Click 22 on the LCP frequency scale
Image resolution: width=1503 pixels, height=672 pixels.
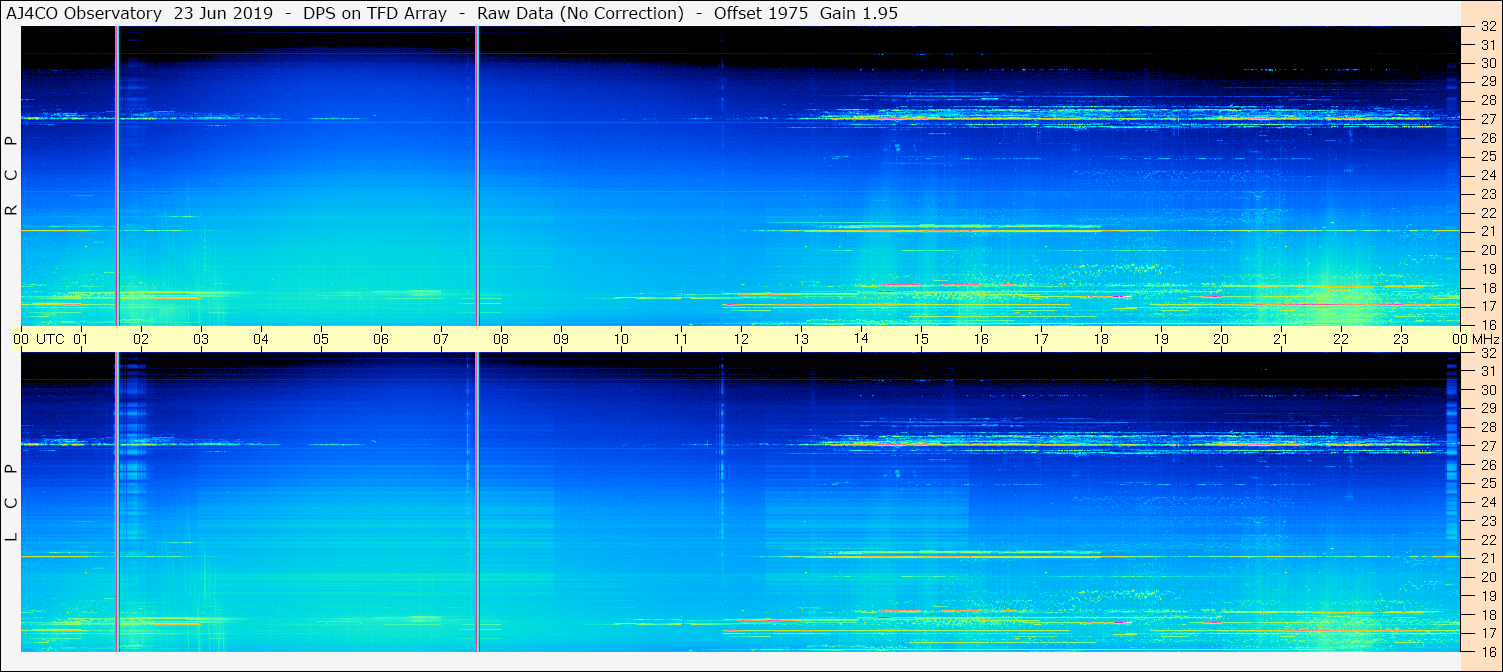click(1488, 539)
